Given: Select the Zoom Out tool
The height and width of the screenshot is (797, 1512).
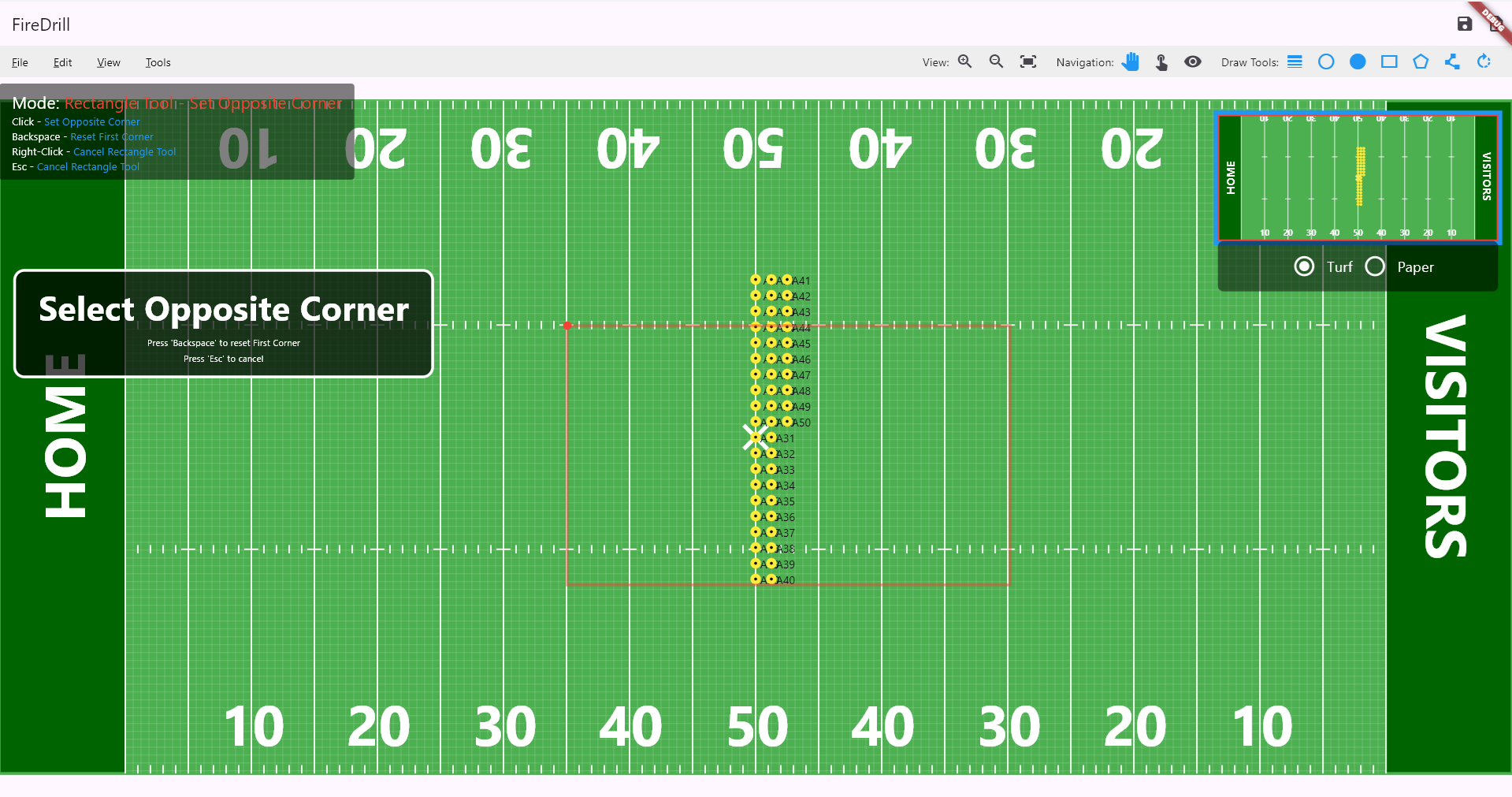Looking at the screenshot, I should click(996, 61).
